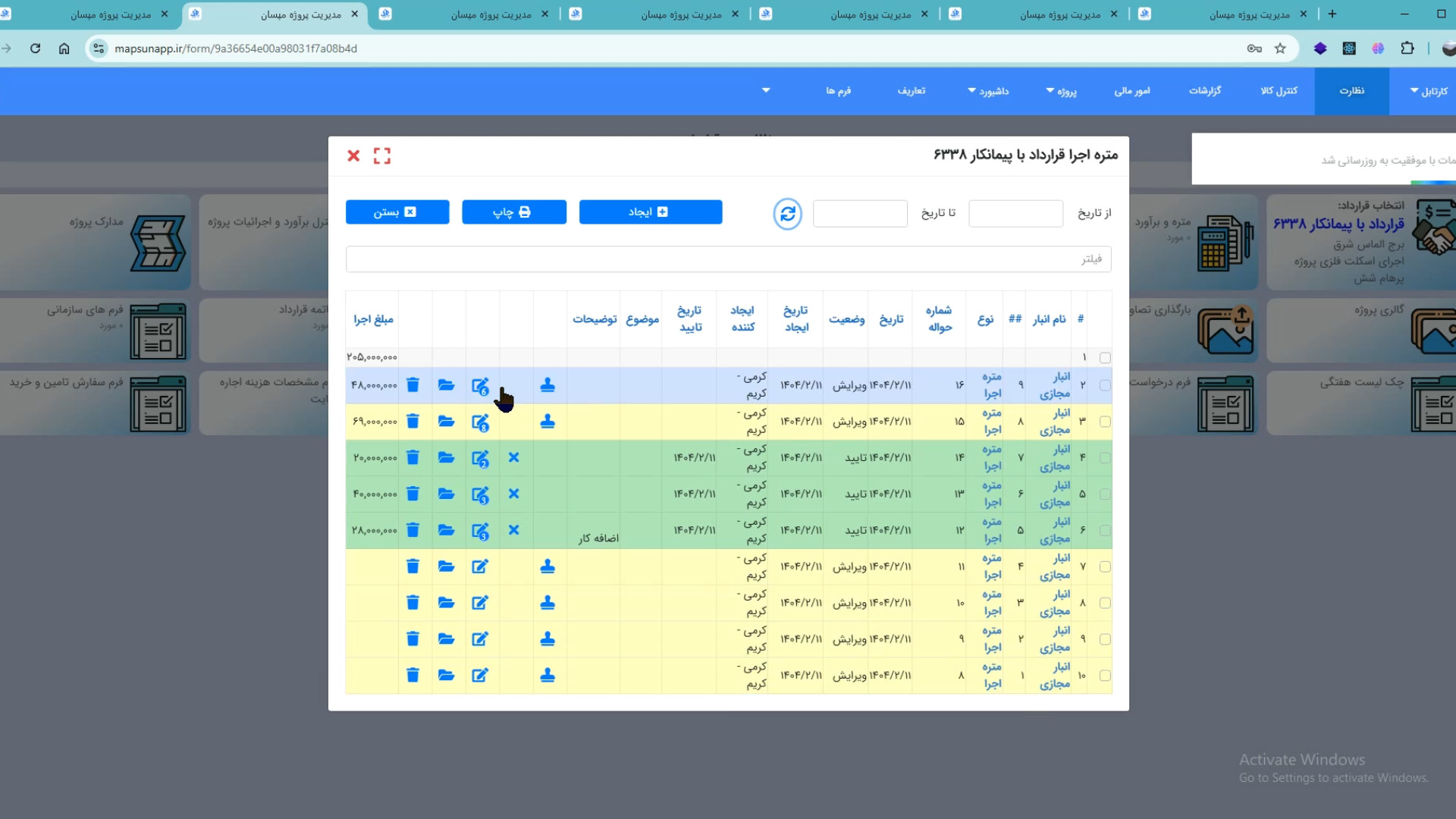Tick the checkbox for row 7
The height and width of the screenshot is (819, 1456).
(1105, 566)
